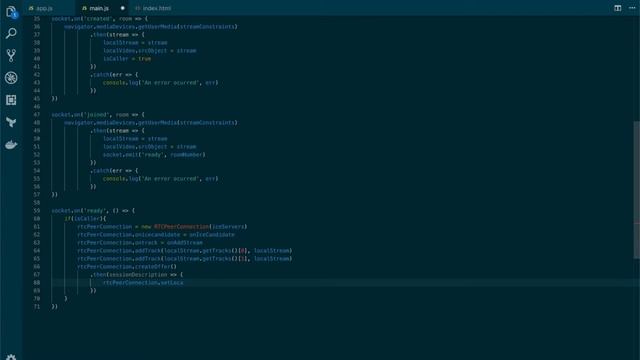Click the console.log statement on line 55
The width and height of the screenshot is (640, 360).
click(x=160, y=179)
